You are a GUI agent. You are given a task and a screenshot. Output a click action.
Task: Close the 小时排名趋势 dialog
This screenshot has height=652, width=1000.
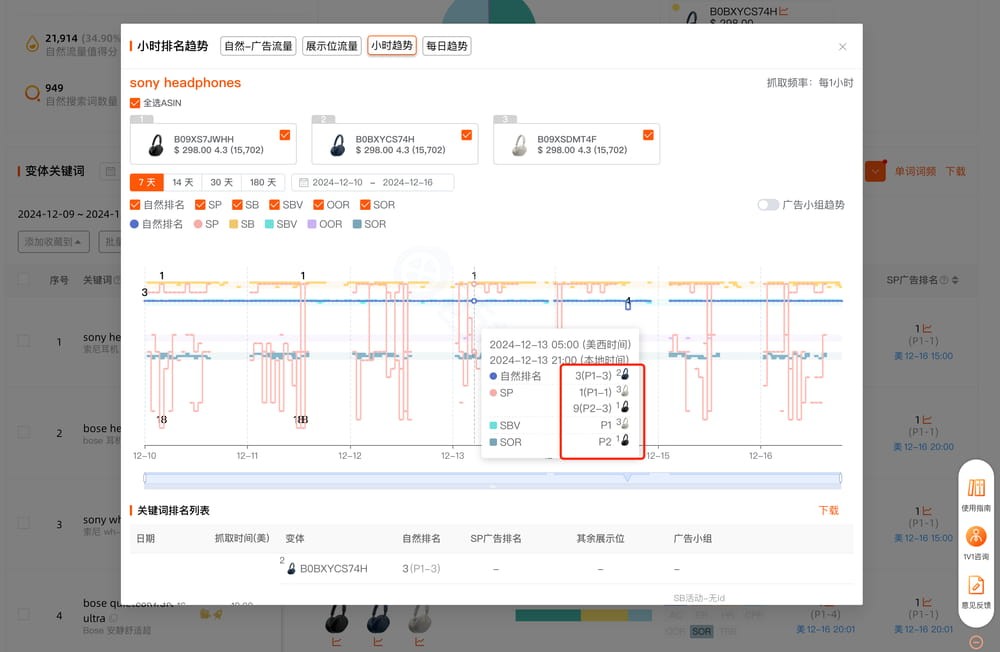click(x=842, y=47)
